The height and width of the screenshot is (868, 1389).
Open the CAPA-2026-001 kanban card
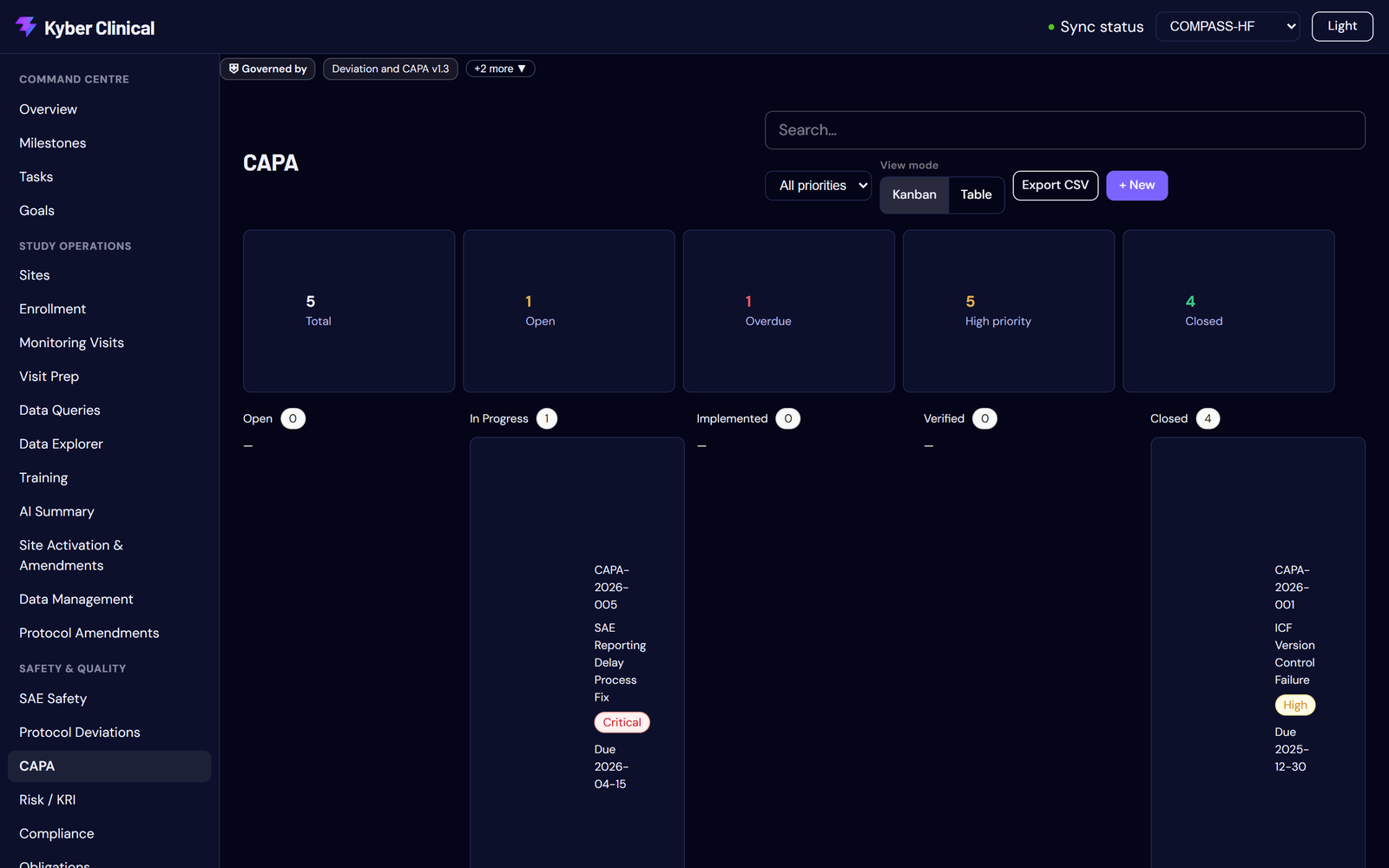[x=1258, y=653]
